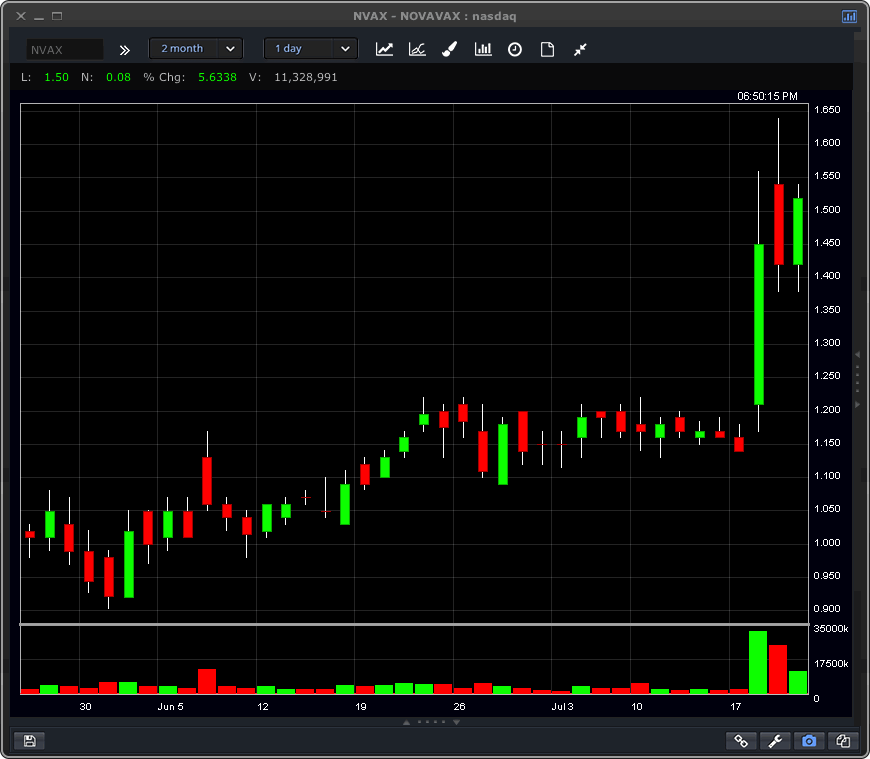This screenshot has width=870, height=759.
Task: Take a chart snapshot with camera icon
Action: (x=809, y=741)
